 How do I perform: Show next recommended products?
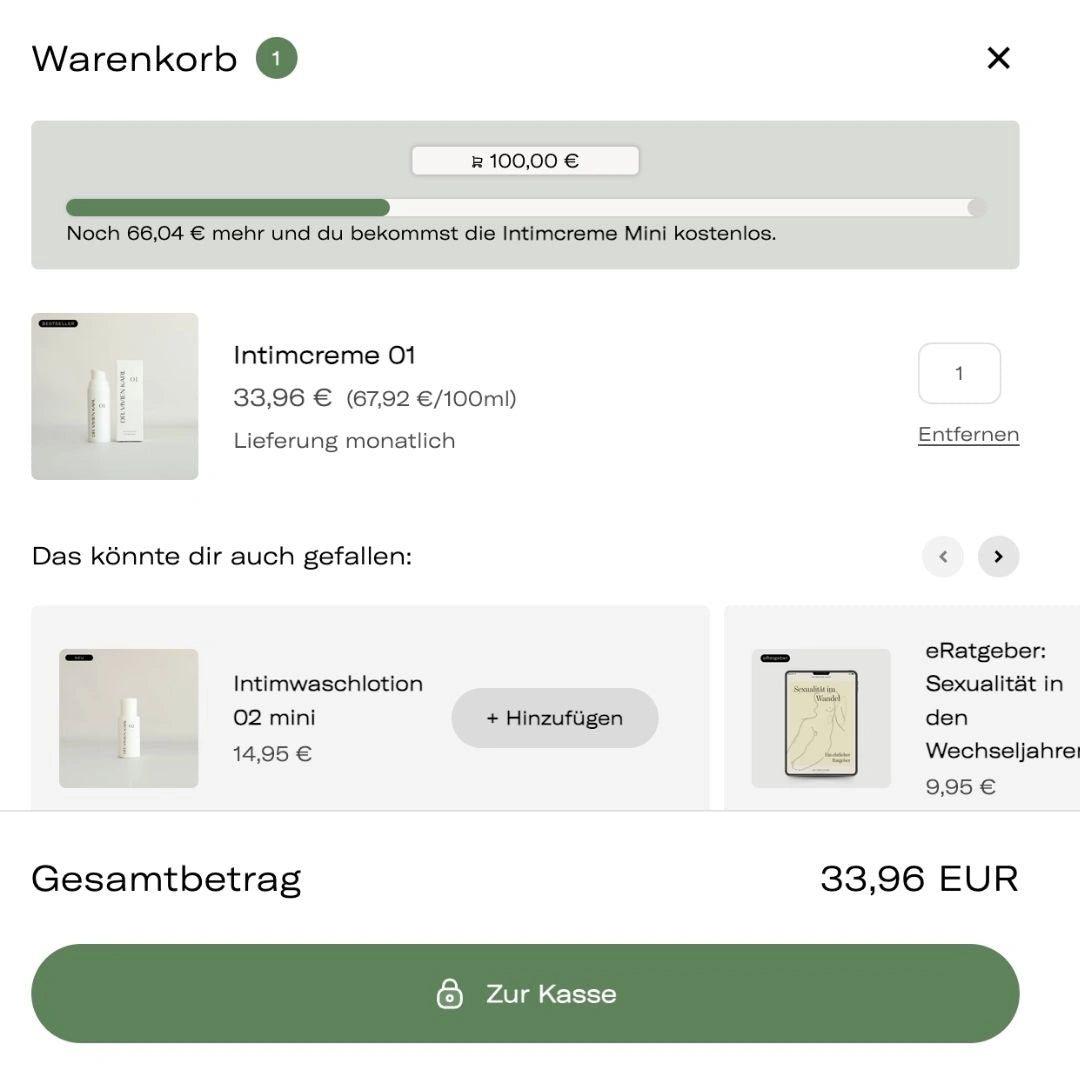[998, 557]
